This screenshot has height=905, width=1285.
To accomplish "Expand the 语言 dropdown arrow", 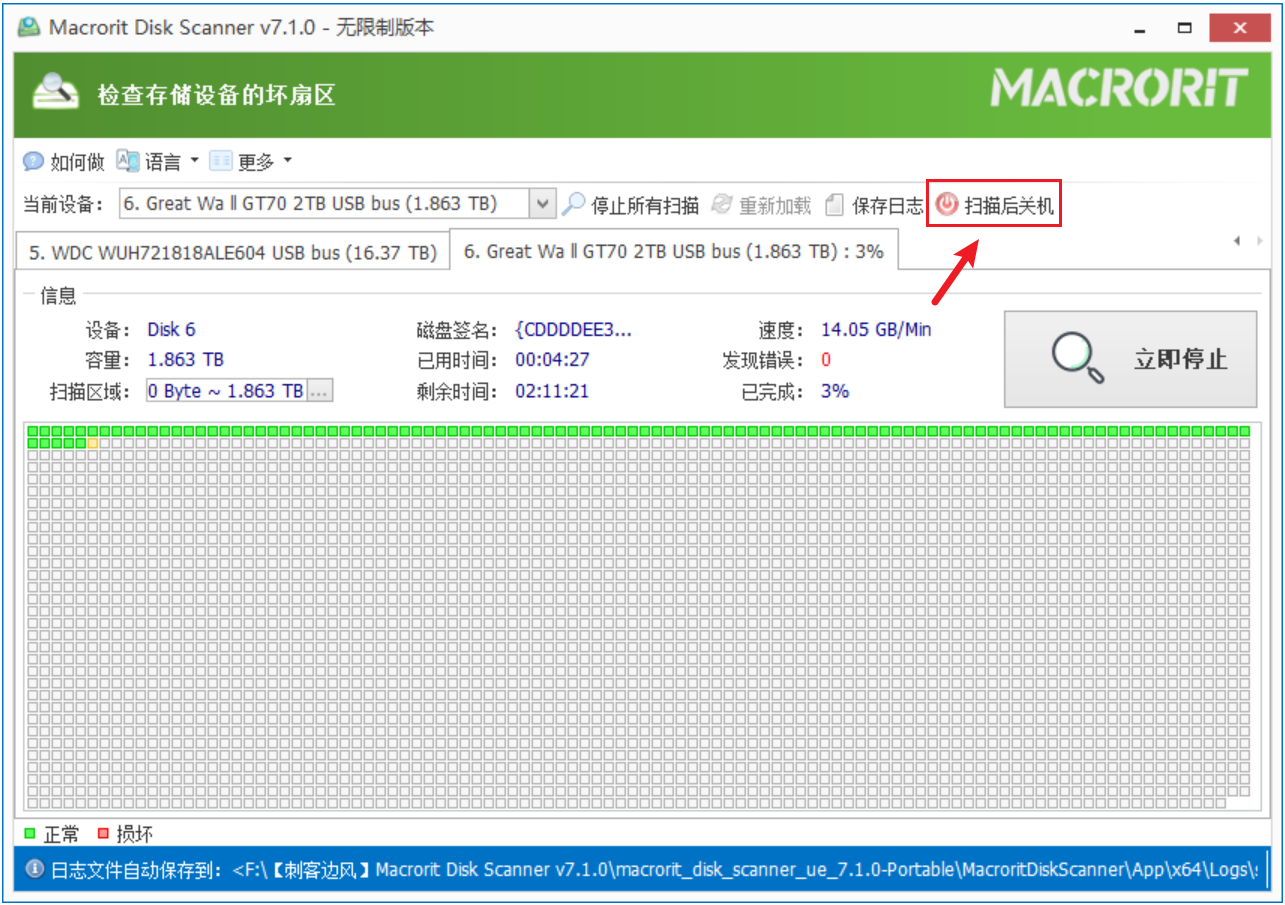I will tap(194, 161).
